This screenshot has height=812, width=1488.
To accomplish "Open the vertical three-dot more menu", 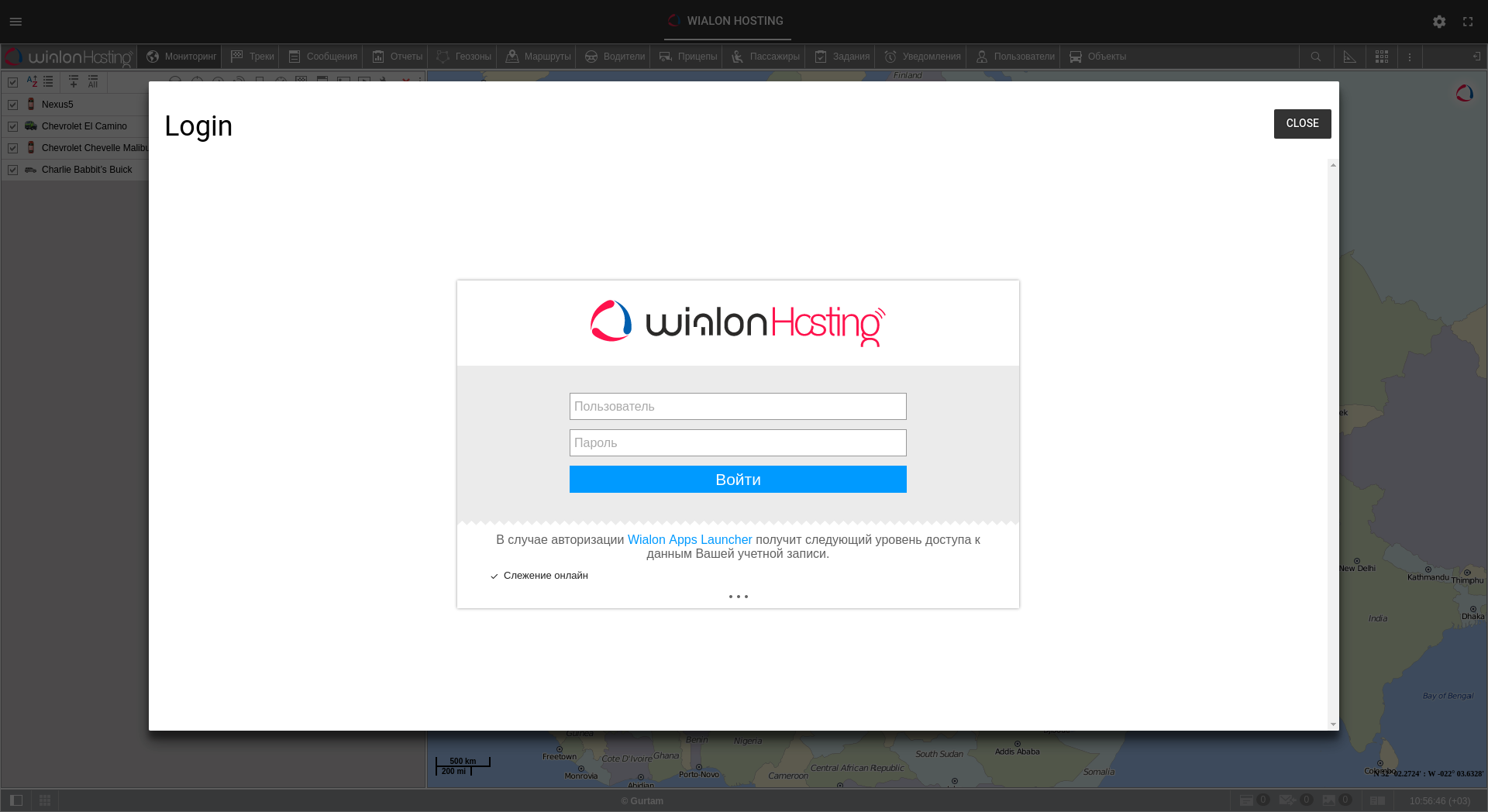I will pos(1410,57).
